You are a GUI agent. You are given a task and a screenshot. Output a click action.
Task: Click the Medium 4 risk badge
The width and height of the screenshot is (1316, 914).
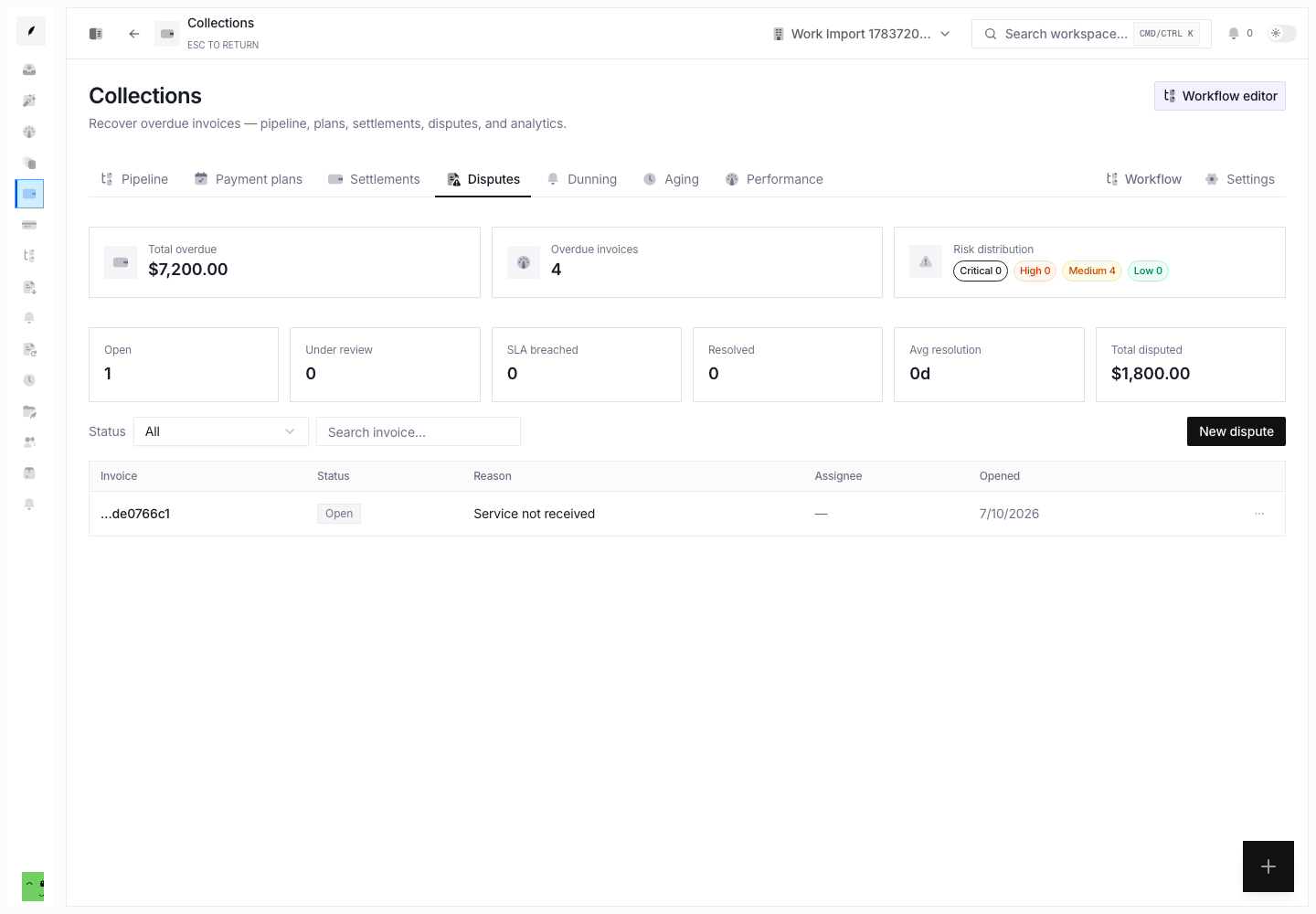coord(1092,271)
